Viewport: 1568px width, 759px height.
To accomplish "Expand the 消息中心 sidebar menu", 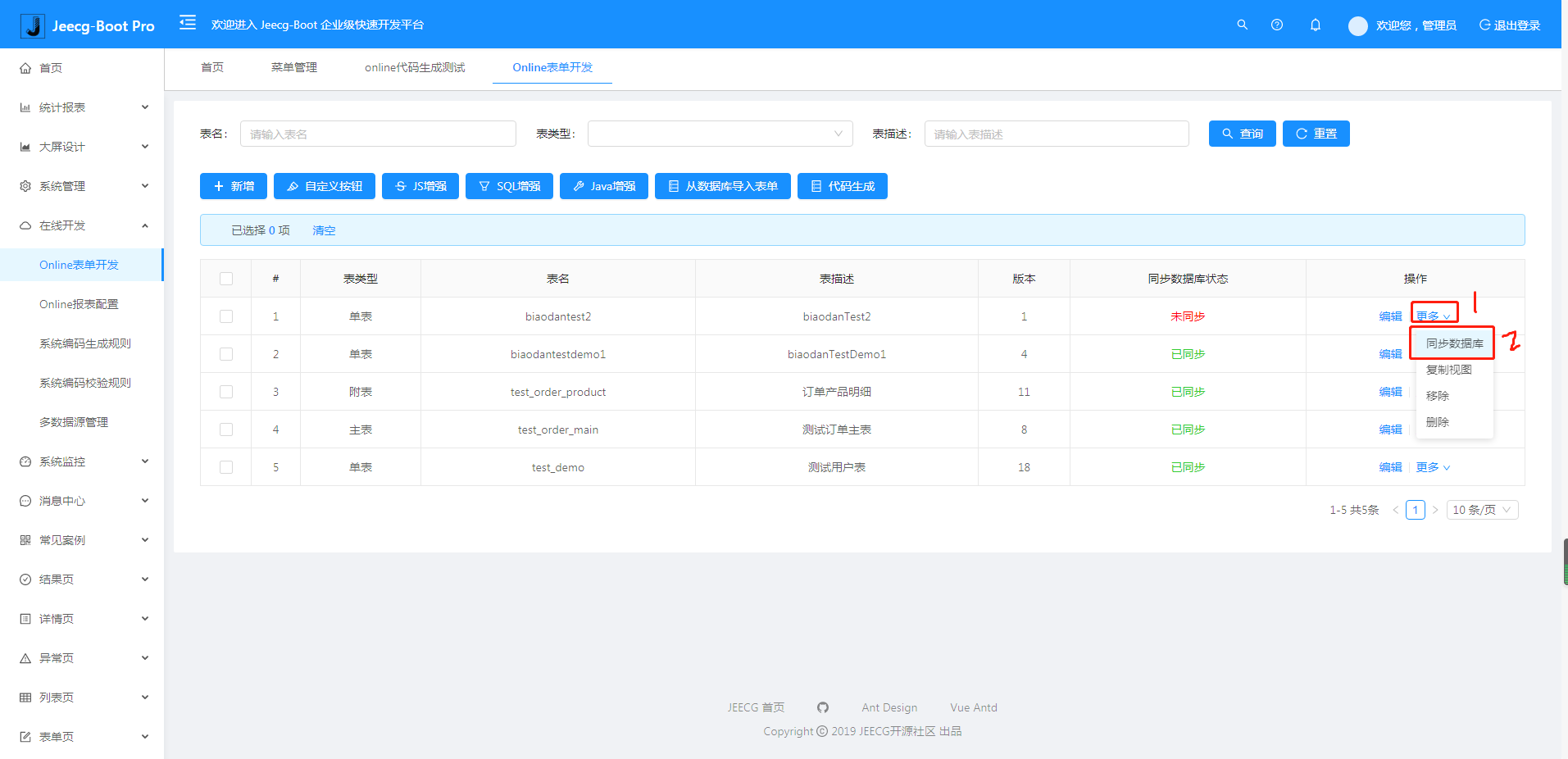I will point(82,501).
